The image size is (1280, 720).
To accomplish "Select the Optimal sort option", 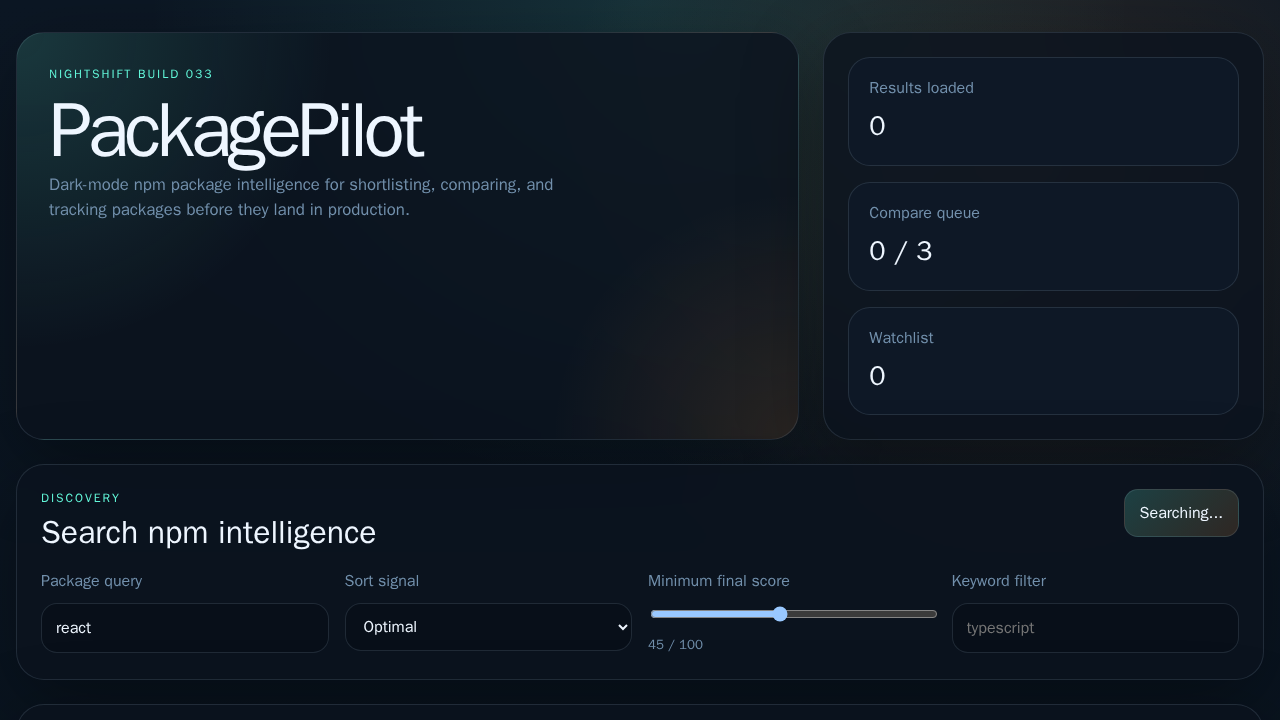I will click(x=488, y=627).
